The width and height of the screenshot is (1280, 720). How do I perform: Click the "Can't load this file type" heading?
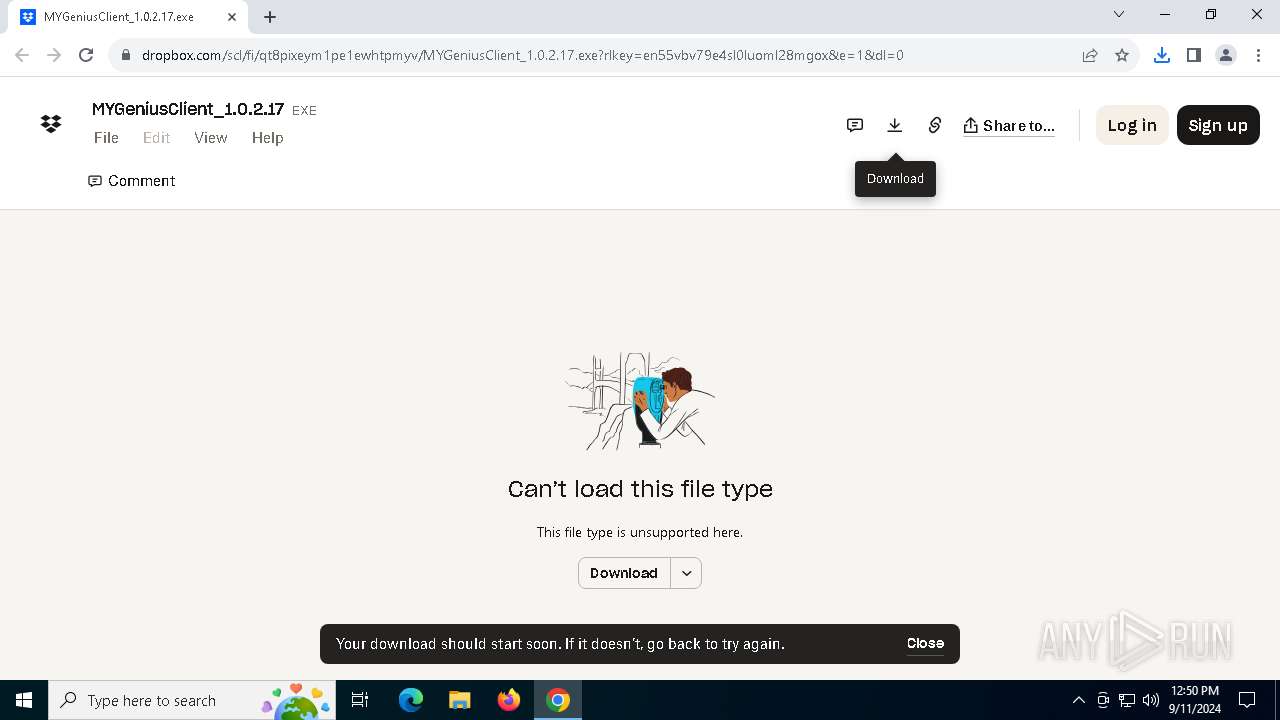tap(640, 489)
